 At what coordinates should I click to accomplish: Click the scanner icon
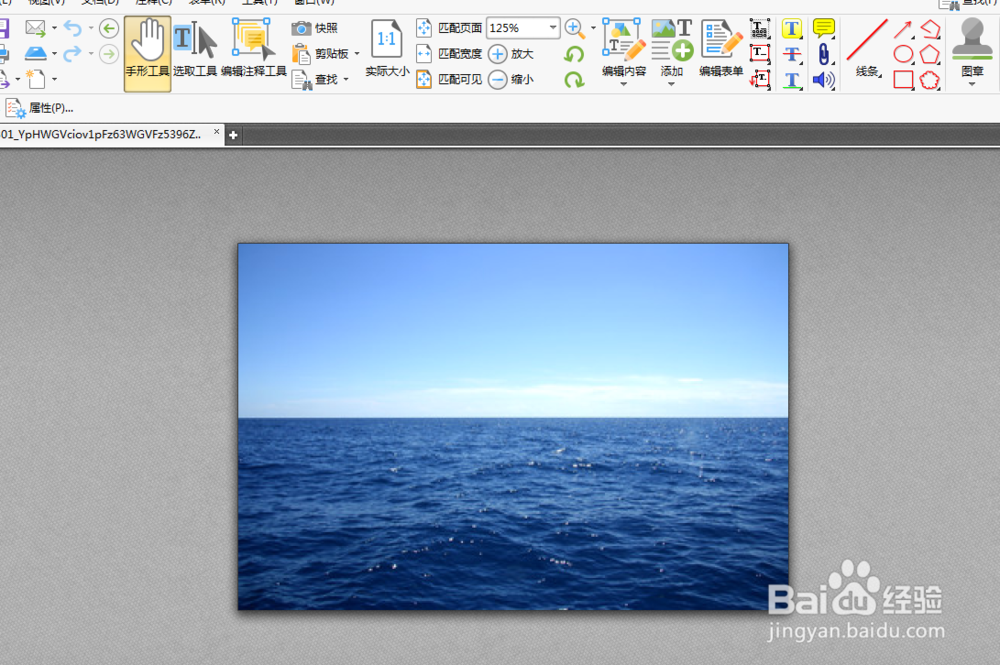point(35,54)
